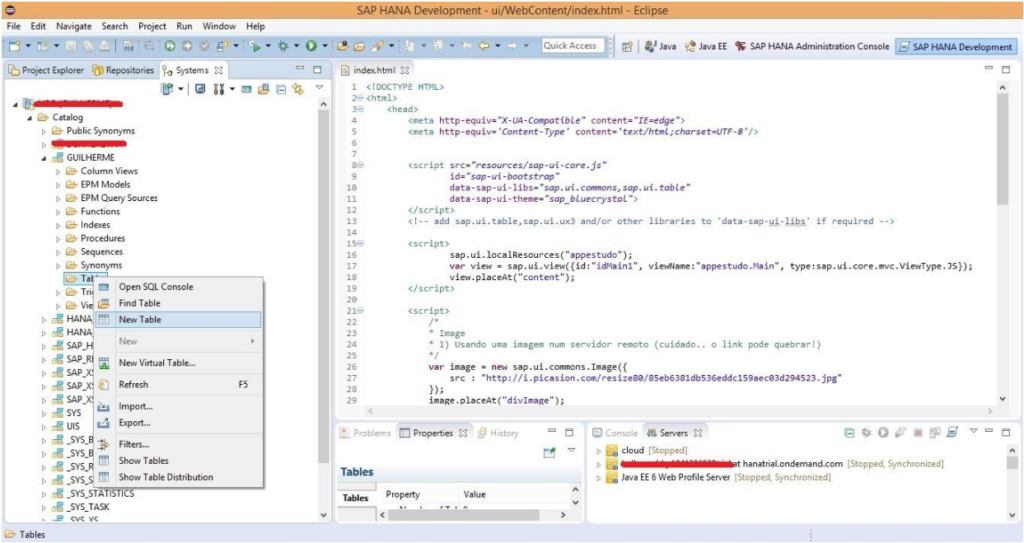Collapse the script block fold at line 15

(x=360, y=243)
